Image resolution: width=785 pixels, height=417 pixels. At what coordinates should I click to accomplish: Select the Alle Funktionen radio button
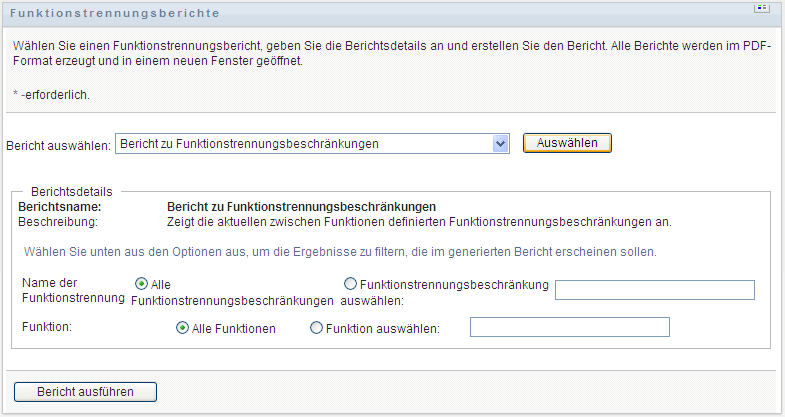tap(183, 327)
